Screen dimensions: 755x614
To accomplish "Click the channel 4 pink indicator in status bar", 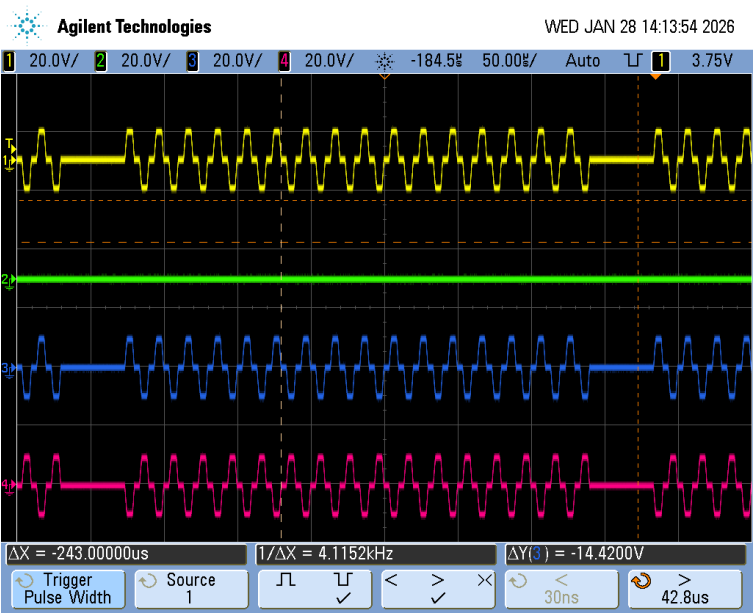I will coord(284,61).
